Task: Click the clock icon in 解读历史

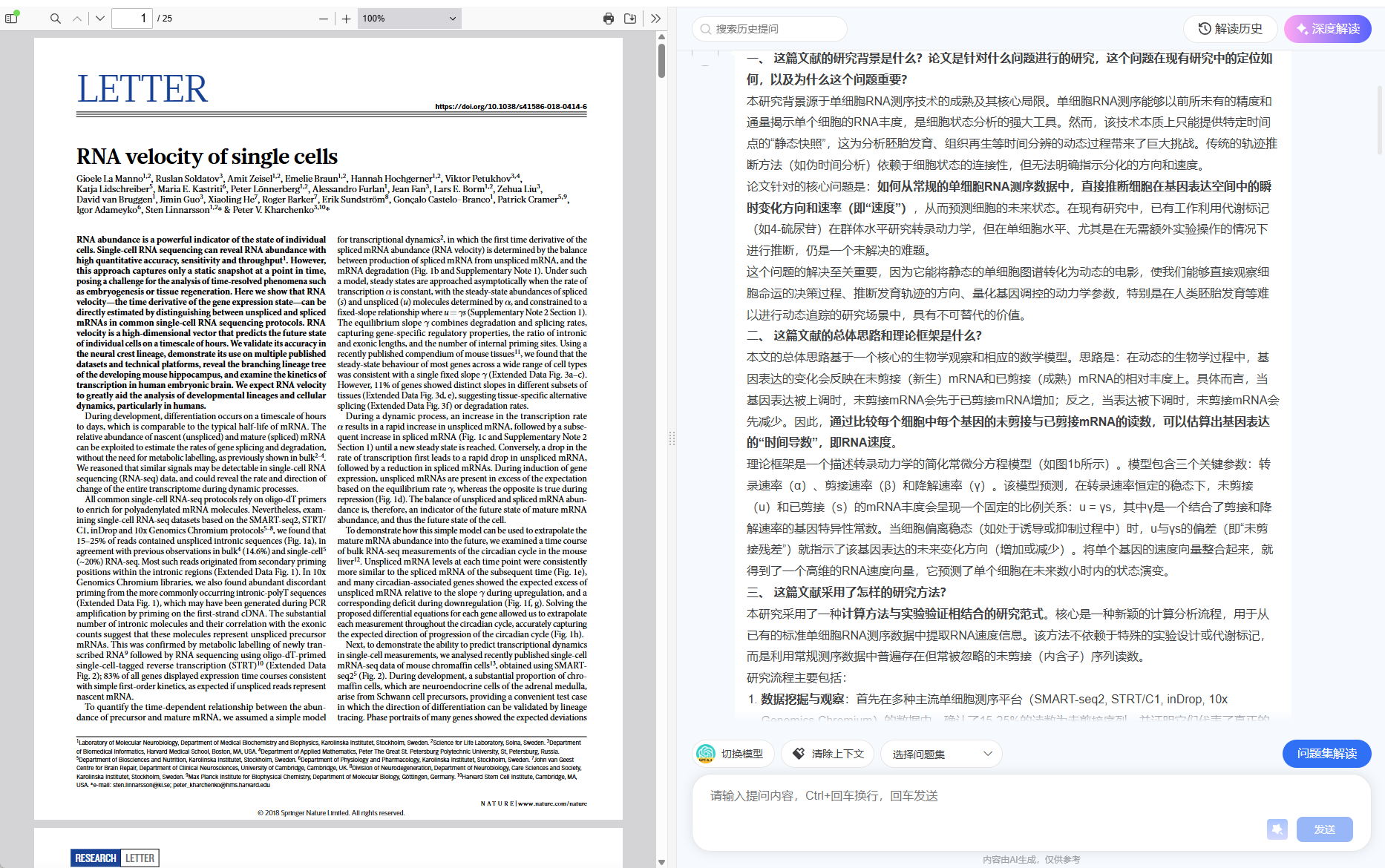Action: point(1205,29)
